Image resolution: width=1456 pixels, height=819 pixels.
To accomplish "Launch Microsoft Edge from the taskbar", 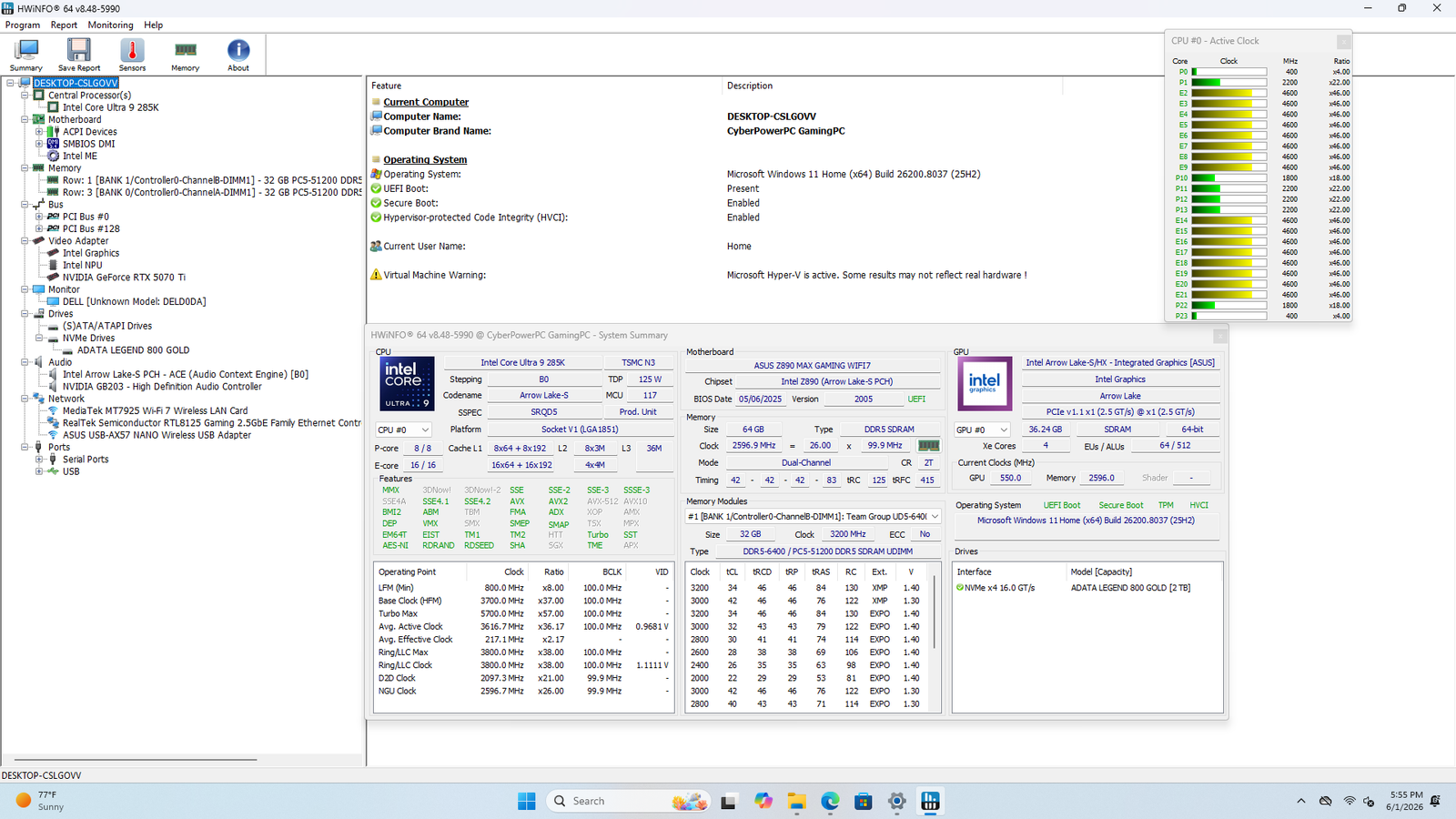I will [x=830, y=801].
